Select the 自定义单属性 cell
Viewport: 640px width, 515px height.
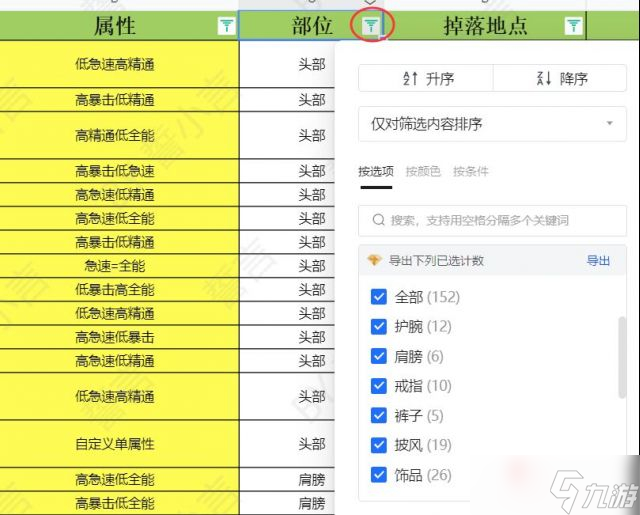115,443
